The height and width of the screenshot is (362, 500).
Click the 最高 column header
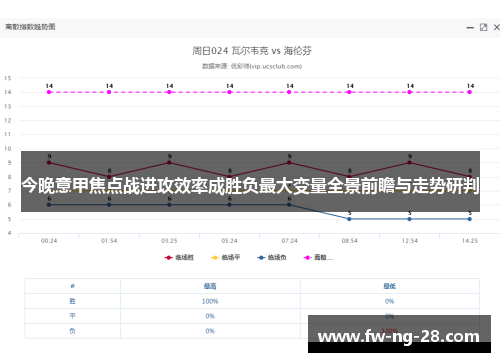210,286
